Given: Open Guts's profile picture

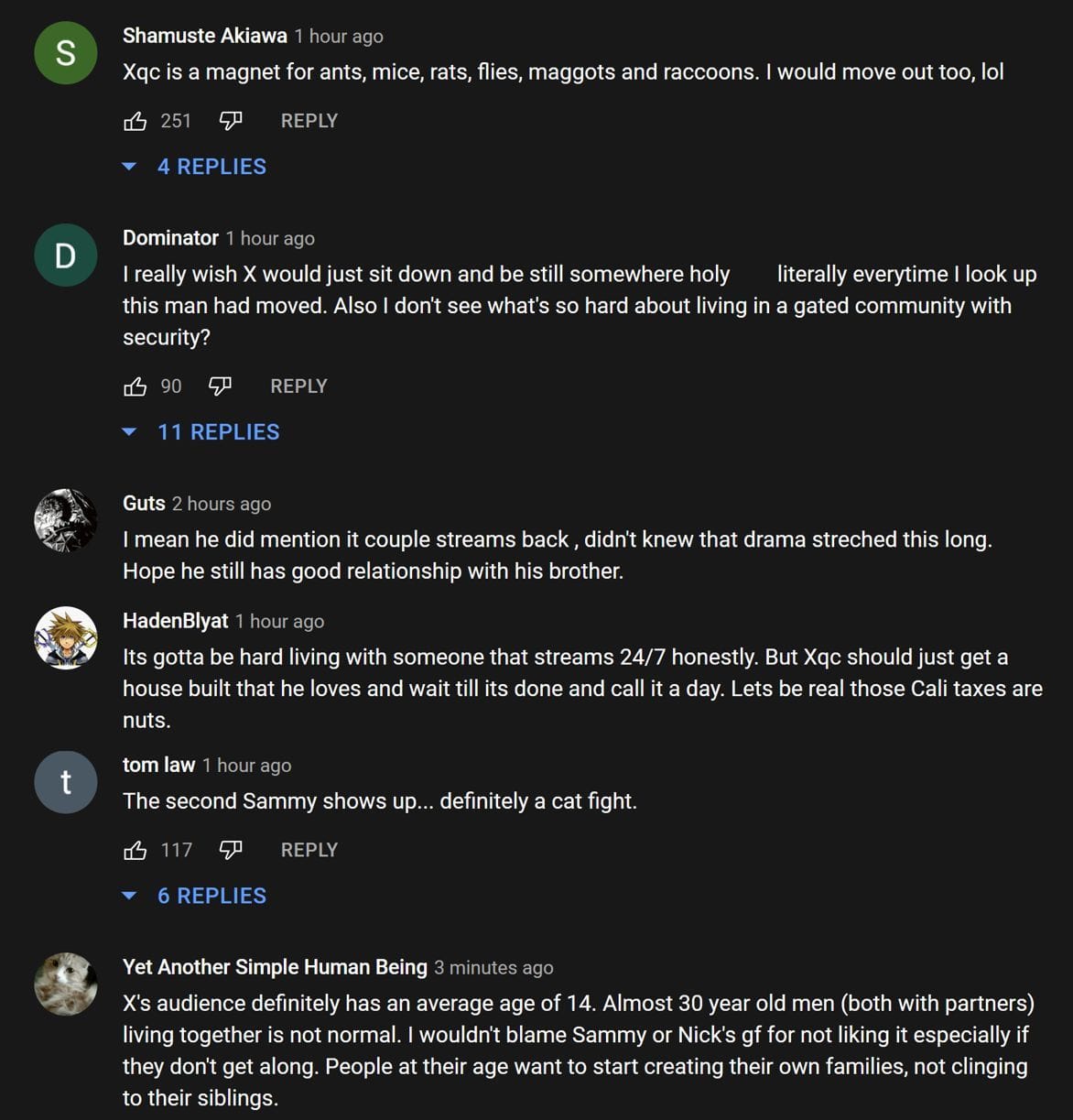Looking at the screenshot, I should [65, 520].
